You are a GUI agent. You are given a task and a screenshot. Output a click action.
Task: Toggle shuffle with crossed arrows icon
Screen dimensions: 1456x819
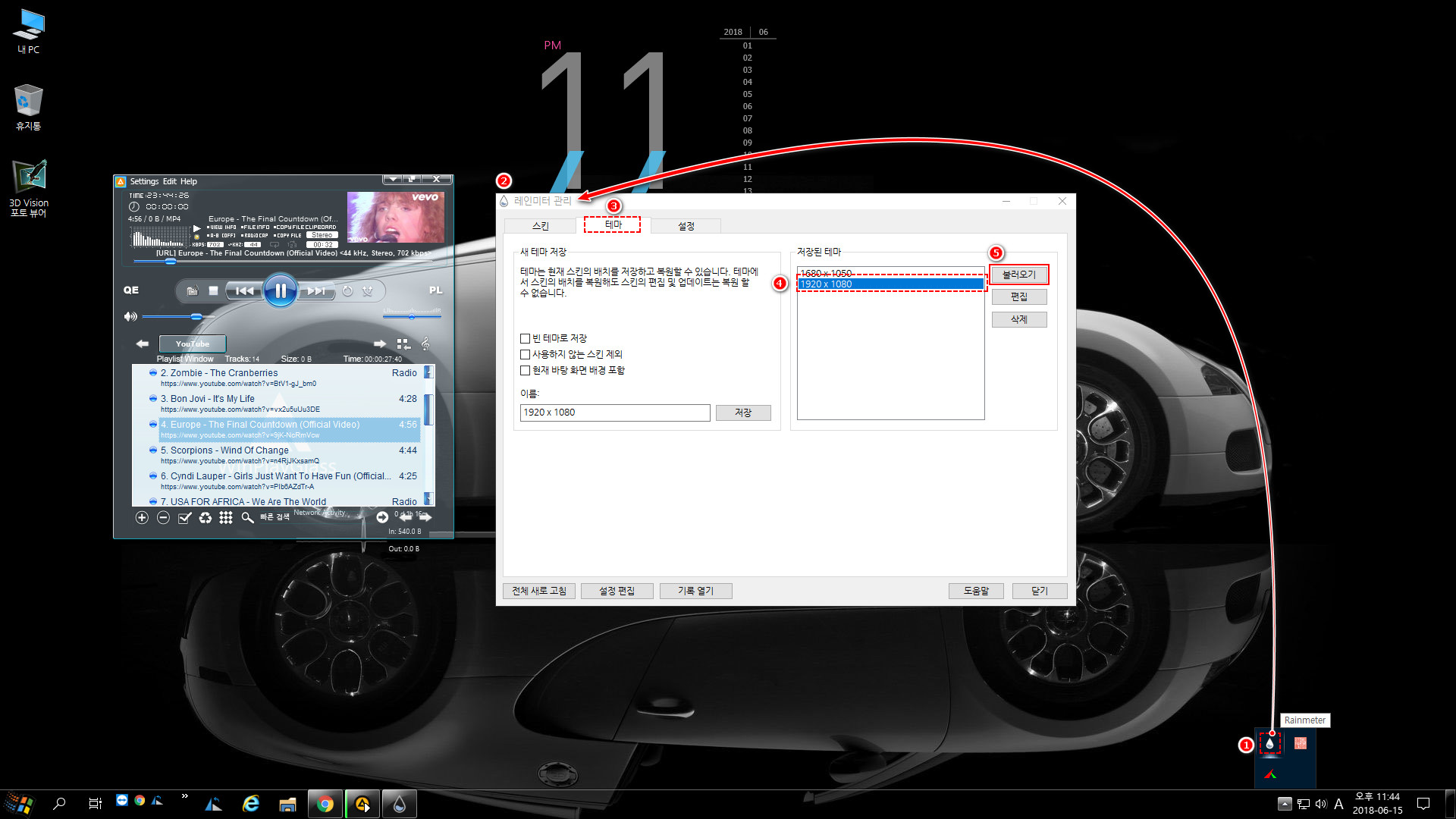[x=368, y=290]
